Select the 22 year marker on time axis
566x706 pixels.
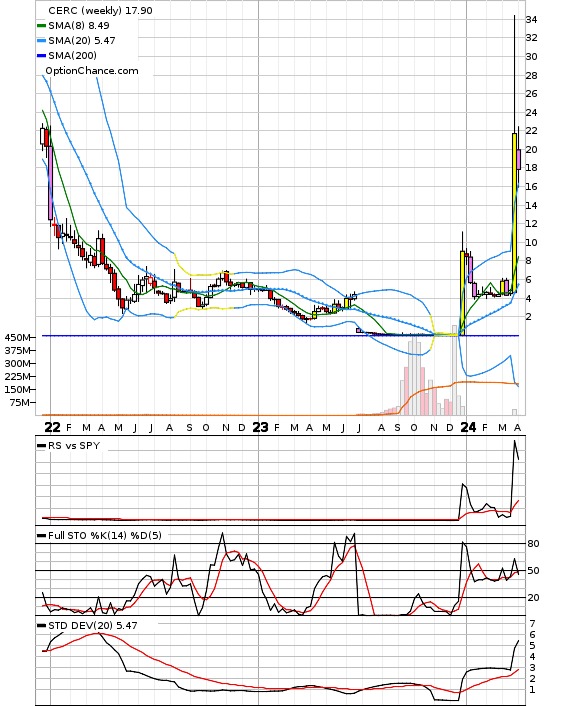click(52, 427)
